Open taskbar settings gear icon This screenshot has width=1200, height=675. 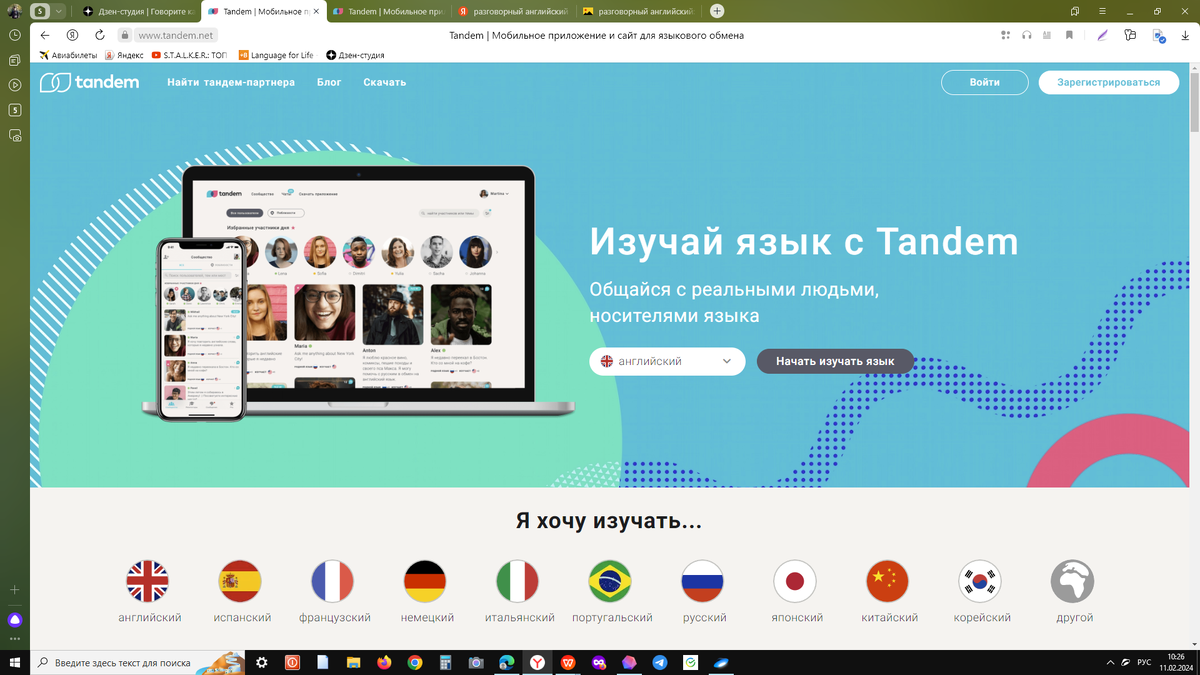[262, 662]
